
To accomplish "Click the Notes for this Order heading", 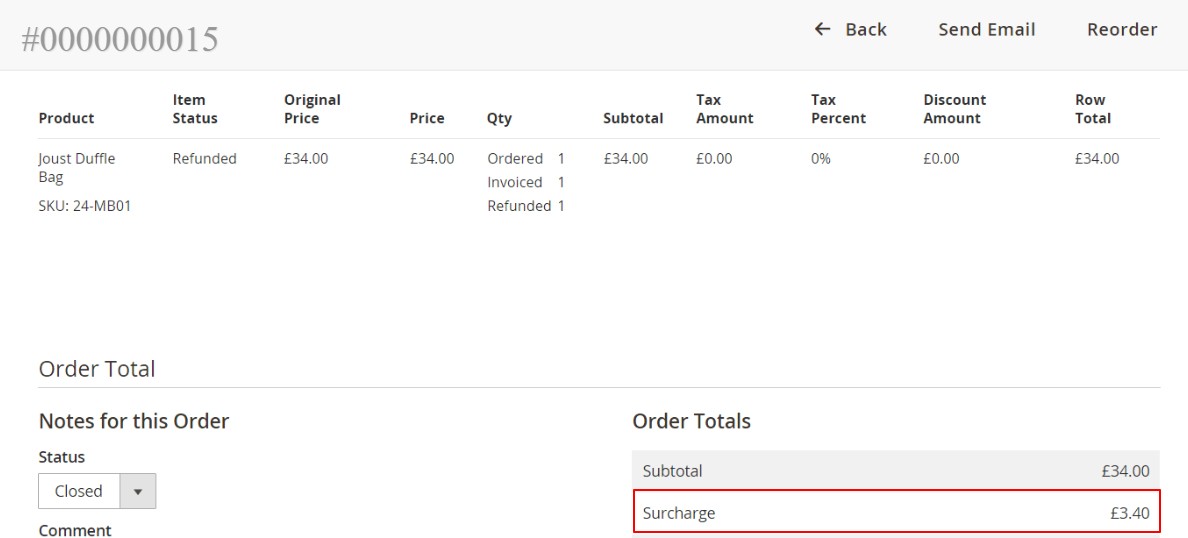I will click(x=134, y=421).
